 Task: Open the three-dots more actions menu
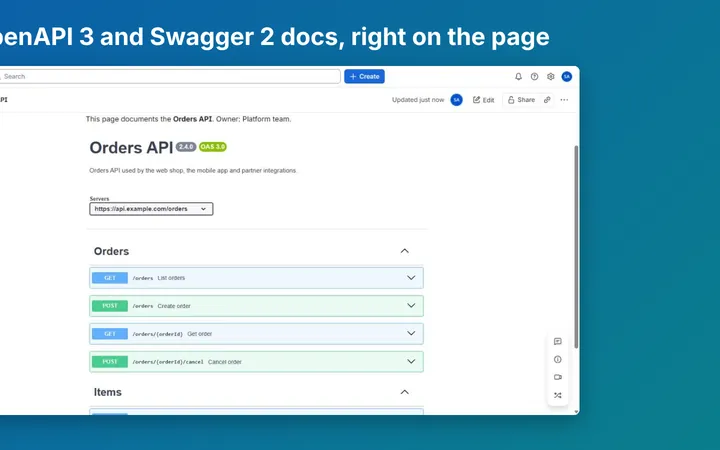pyautogui.click(x=564, y=100)
